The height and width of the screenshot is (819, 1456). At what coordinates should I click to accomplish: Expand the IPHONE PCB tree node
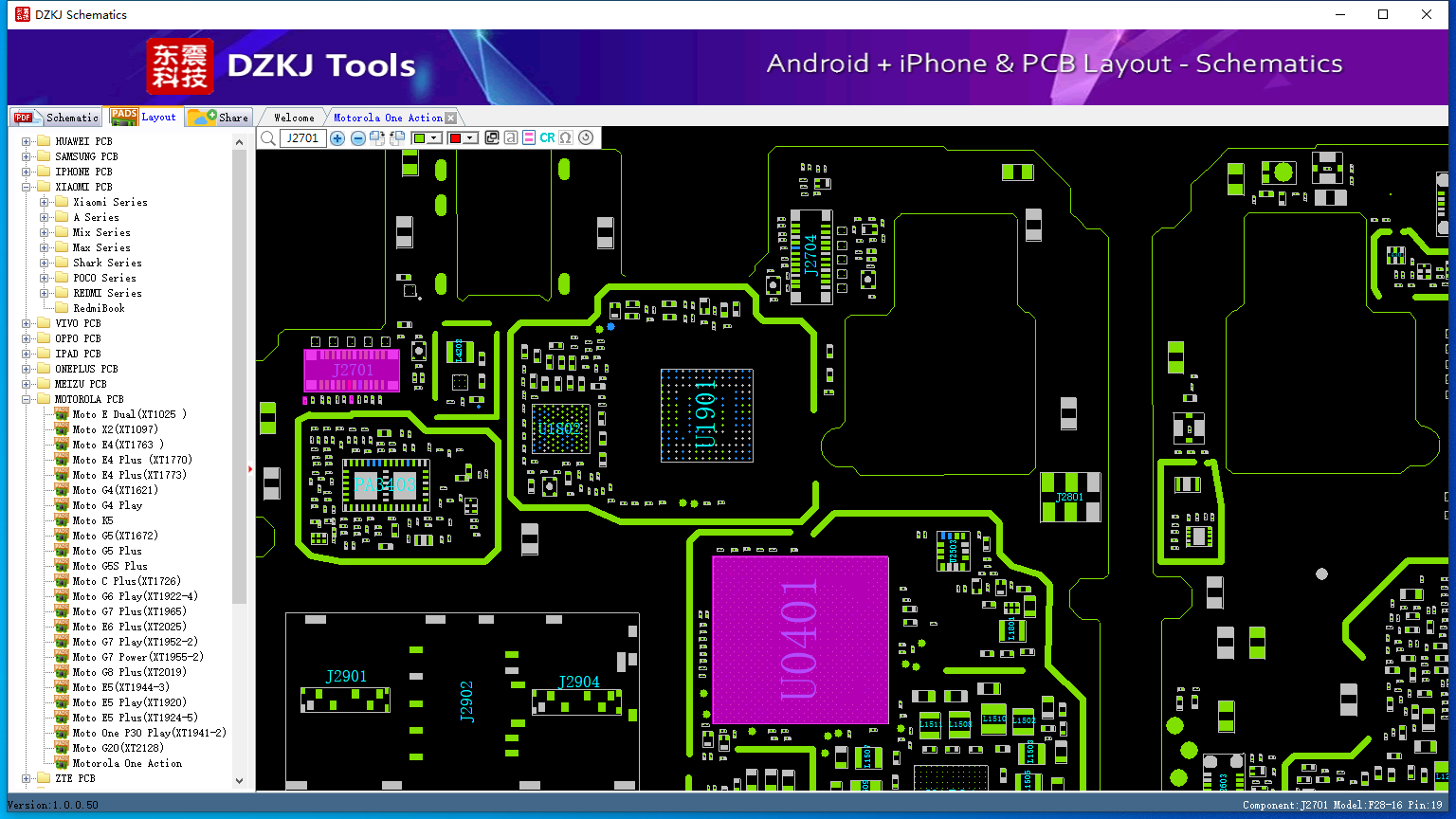coord(26,172)
